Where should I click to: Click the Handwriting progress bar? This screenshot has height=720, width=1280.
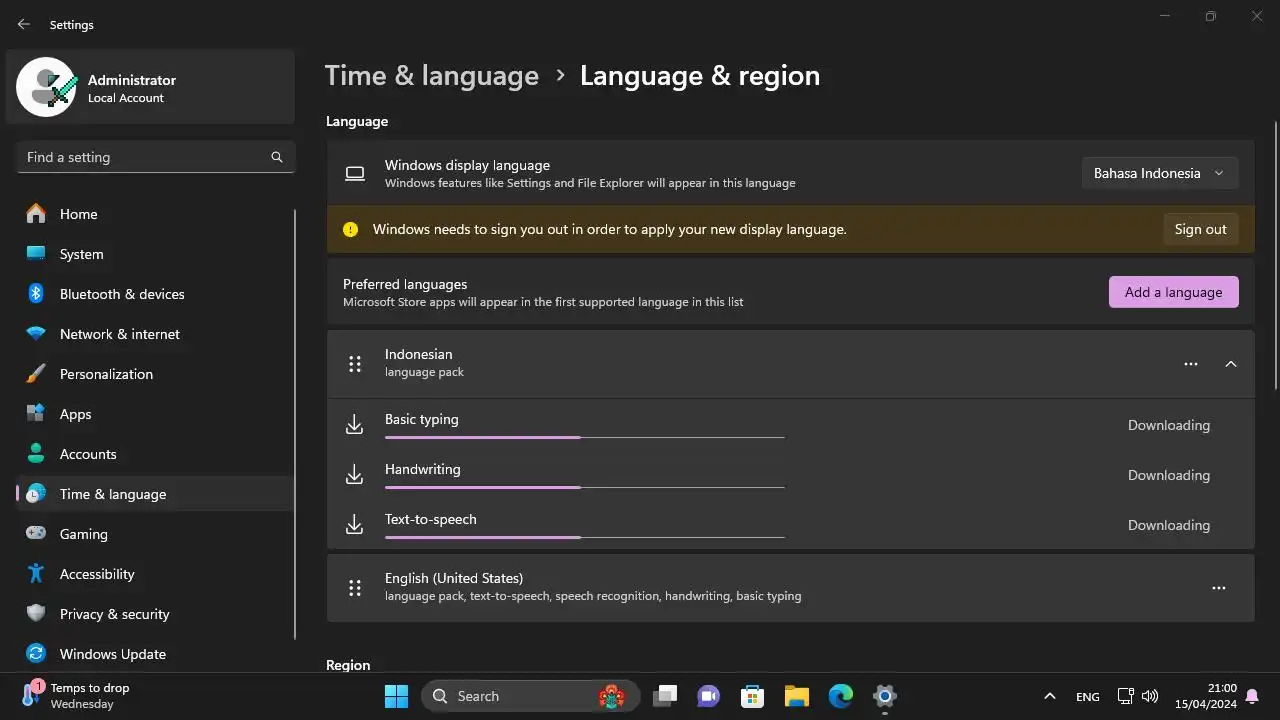(585, 487)
